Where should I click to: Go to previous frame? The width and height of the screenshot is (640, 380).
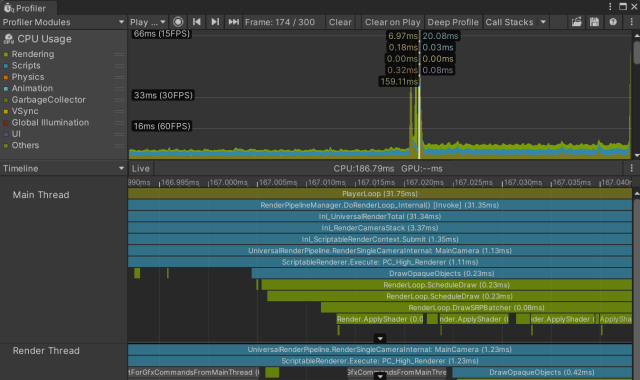(x=197, y=22)
